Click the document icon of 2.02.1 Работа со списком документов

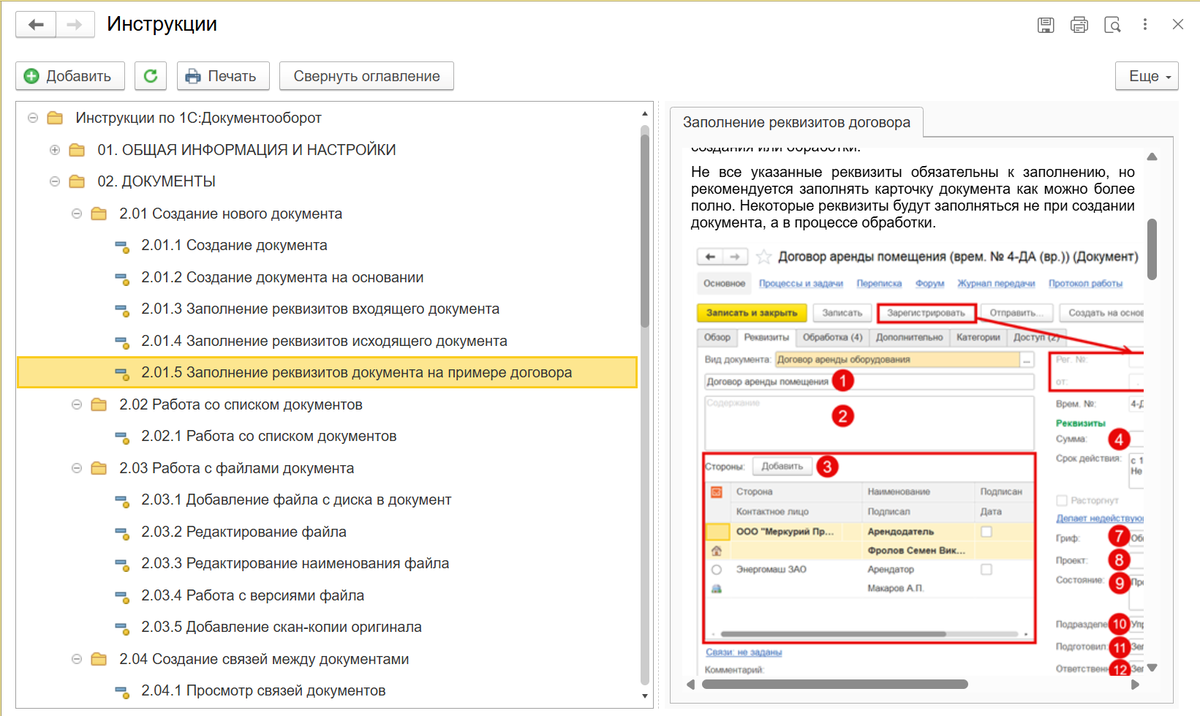(x=121, y=437)
